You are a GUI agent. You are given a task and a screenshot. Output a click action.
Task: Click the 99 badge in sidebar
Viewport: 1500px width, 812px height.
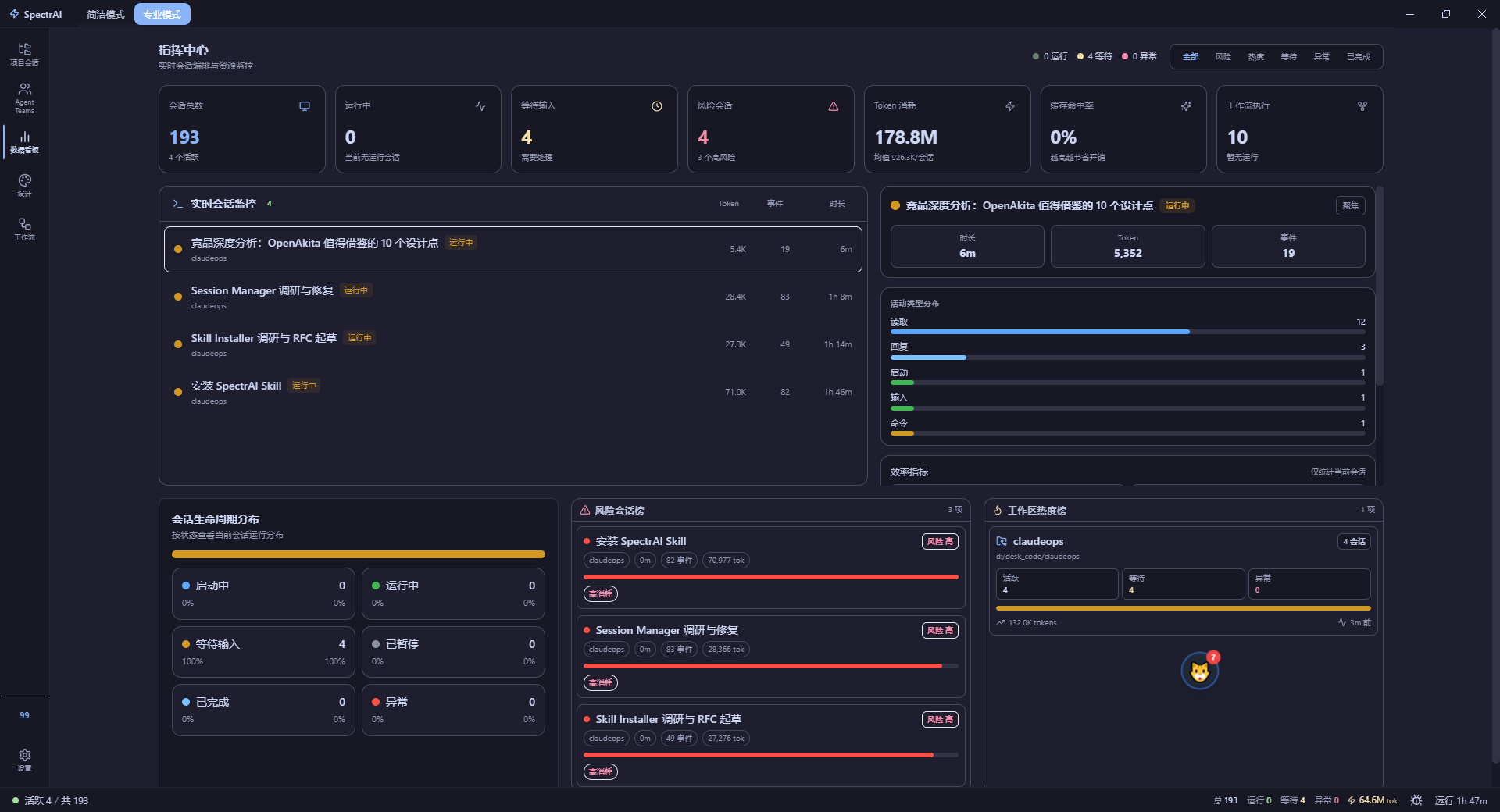tap(24, 715)
